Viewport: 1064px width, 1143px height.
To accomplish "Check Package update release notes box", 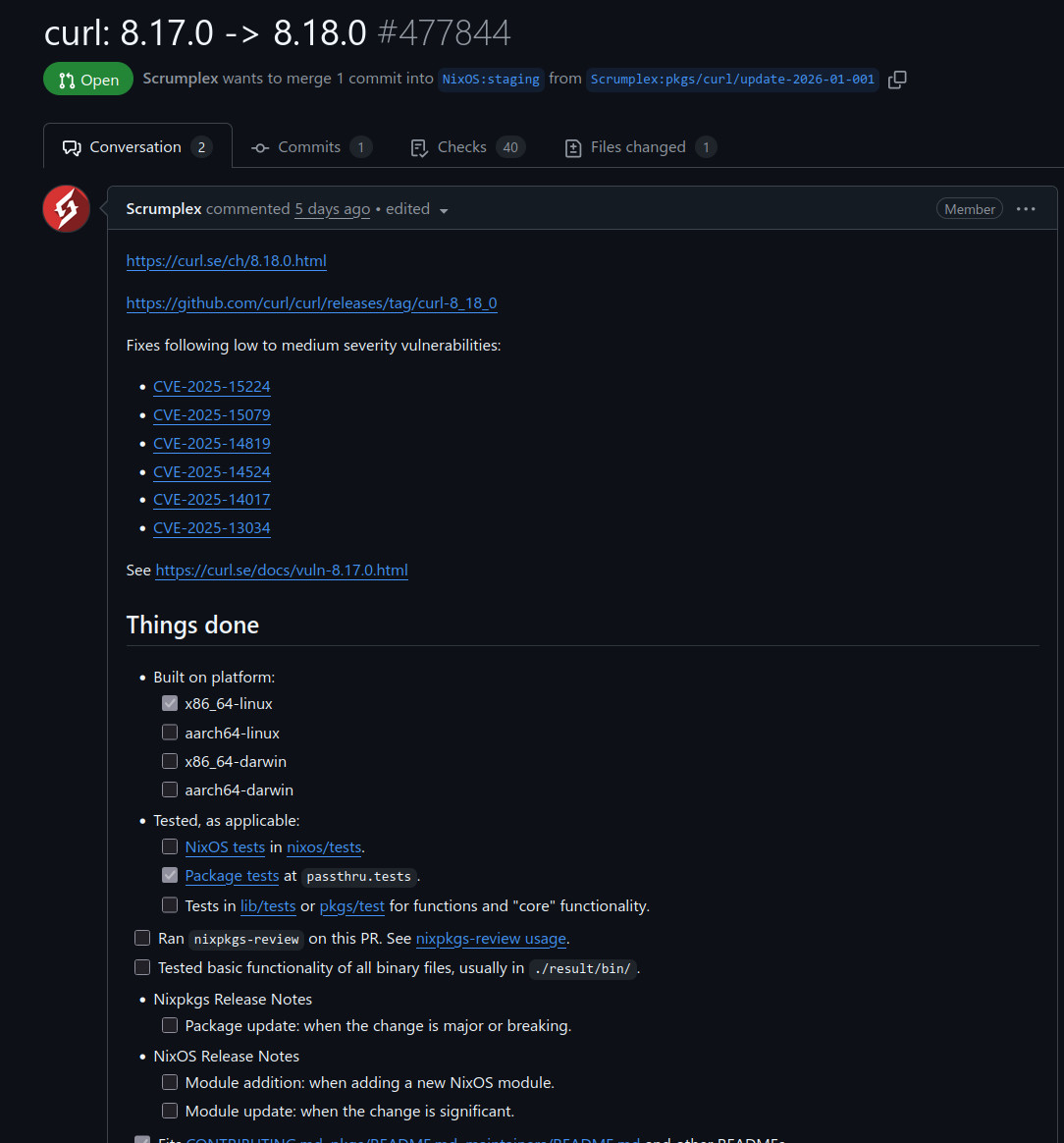I will pyautogui.click(x=170, y=1025).
